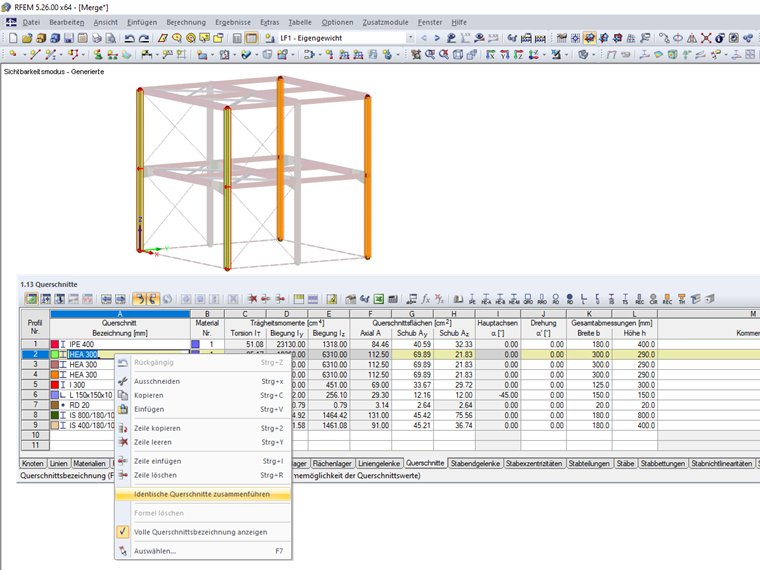This screenshot has height=570, width=760.
Task: Click the formula fx icon in table toolbar
Action: [426, 299]
